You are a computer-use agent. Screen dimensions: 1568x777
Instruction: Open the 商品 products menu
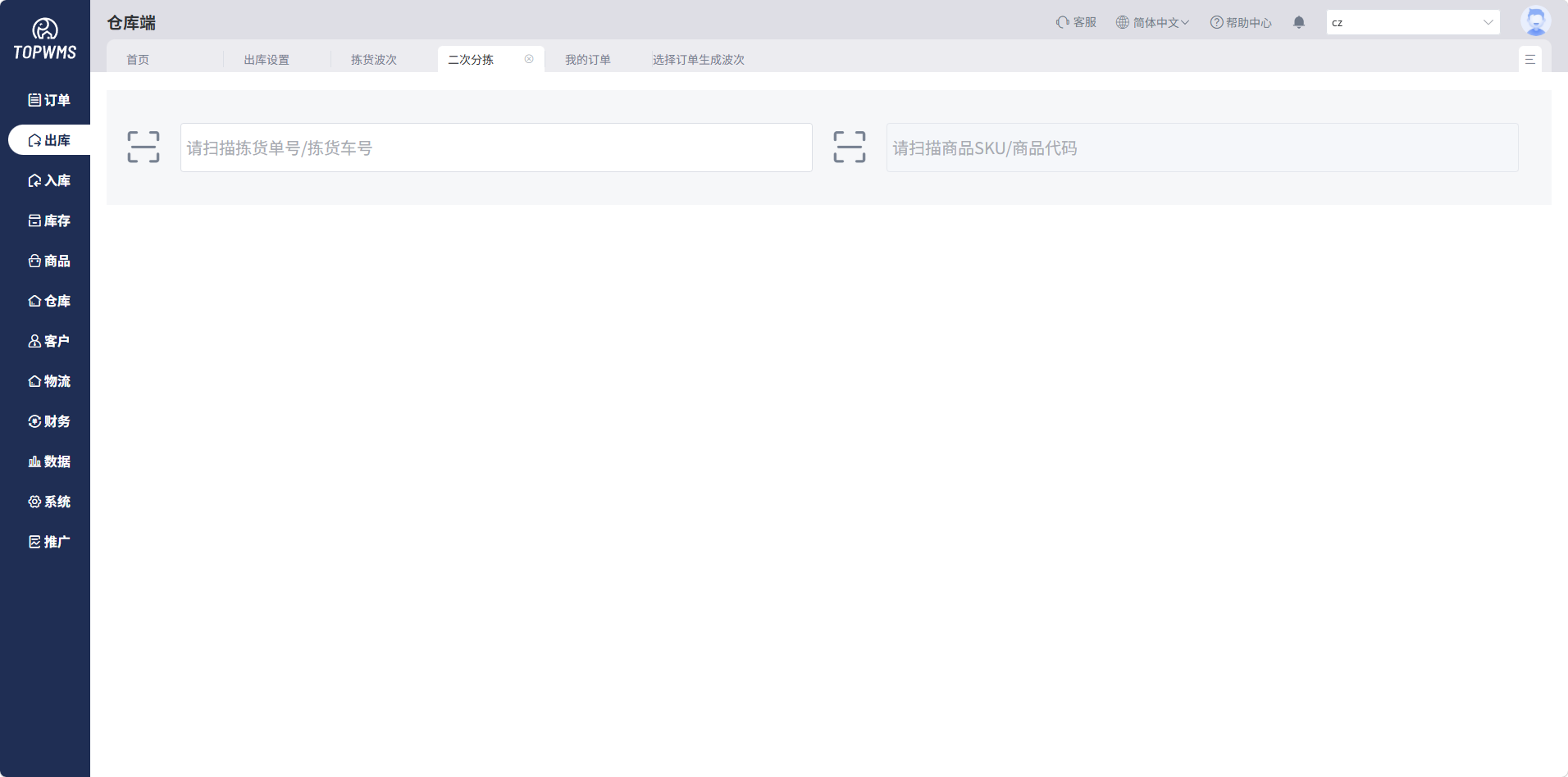[x=49, y=261]
